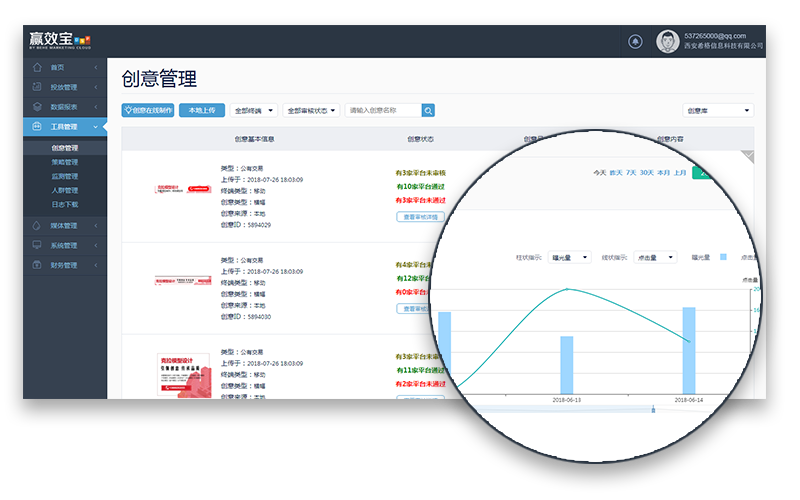Select the 7天 date range link
The width and height of the screenshot is (800, 500).
click(631, 173)
